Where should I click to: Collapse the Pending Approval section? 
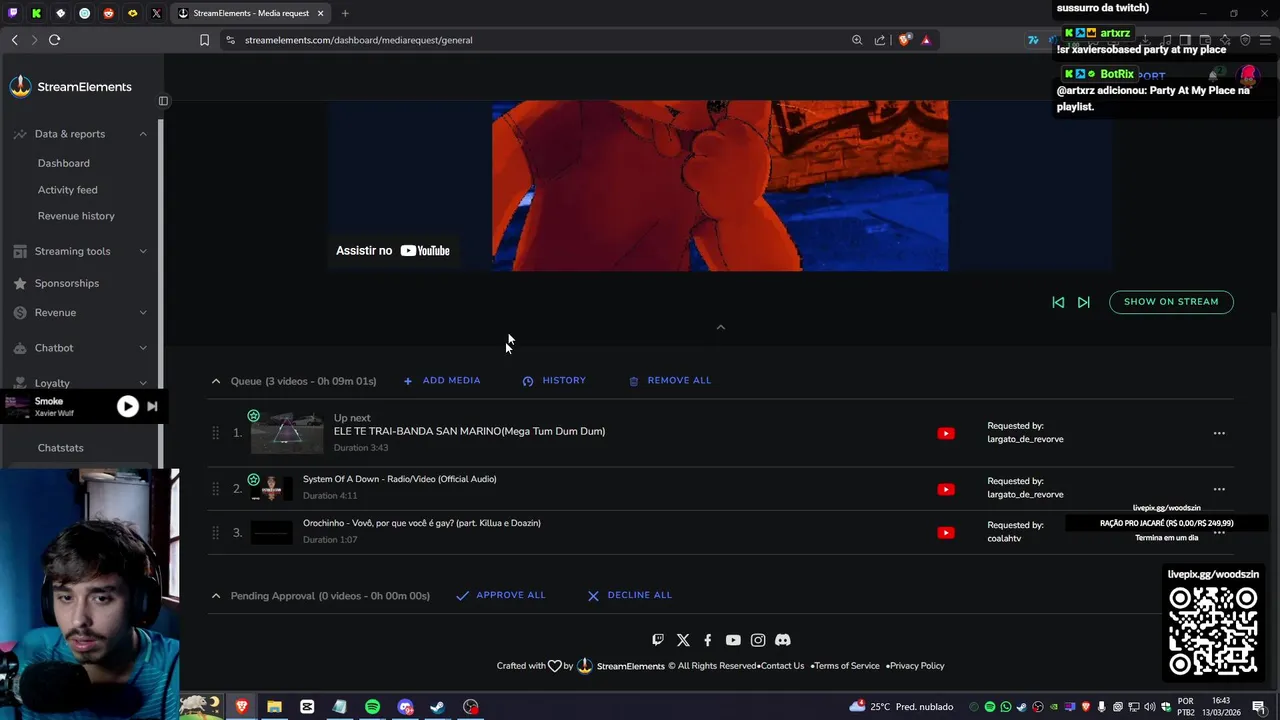coord(216,596)
